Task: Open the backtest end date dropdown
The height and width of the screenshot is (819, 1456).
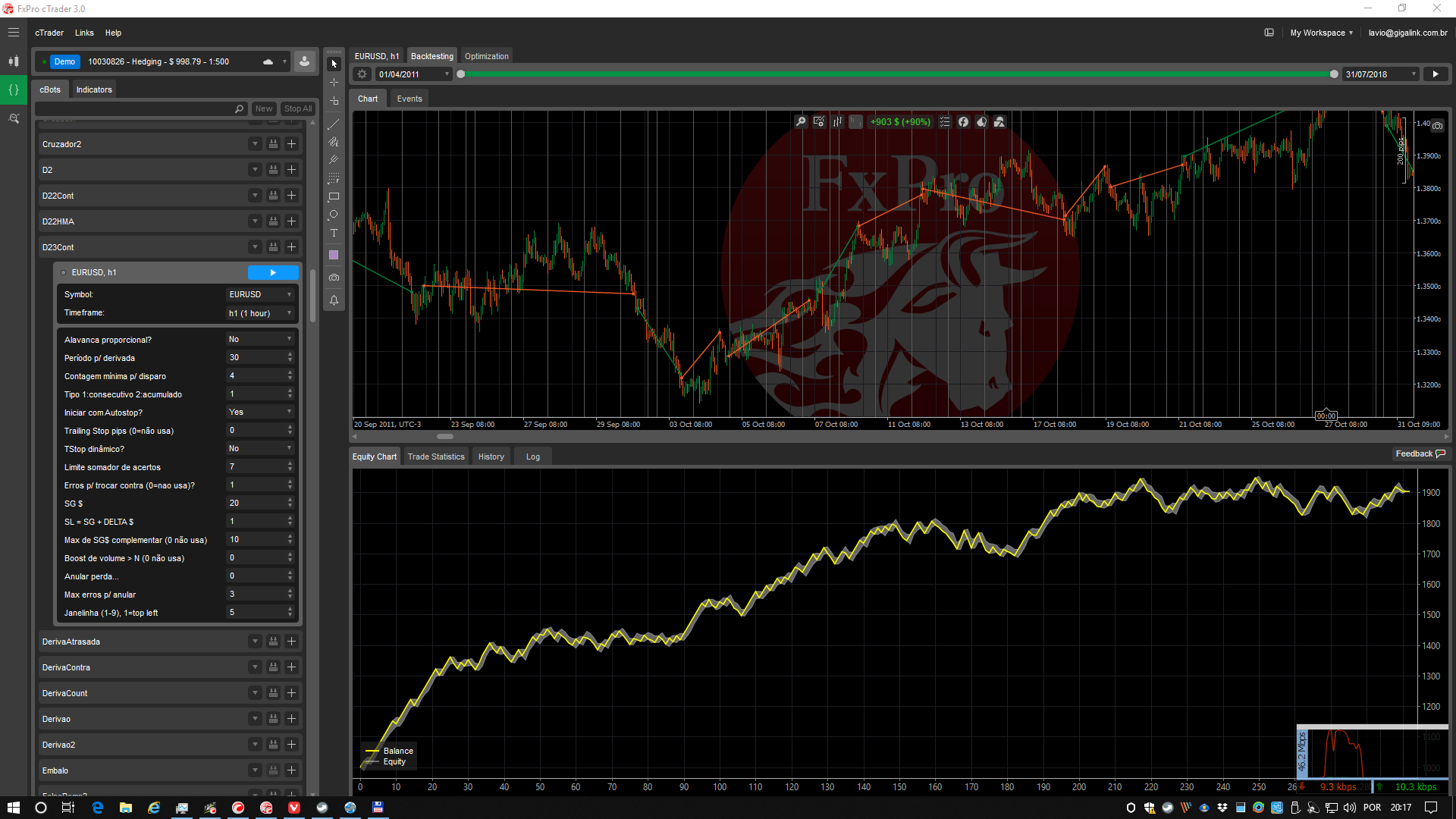Action: (1380, 74)
